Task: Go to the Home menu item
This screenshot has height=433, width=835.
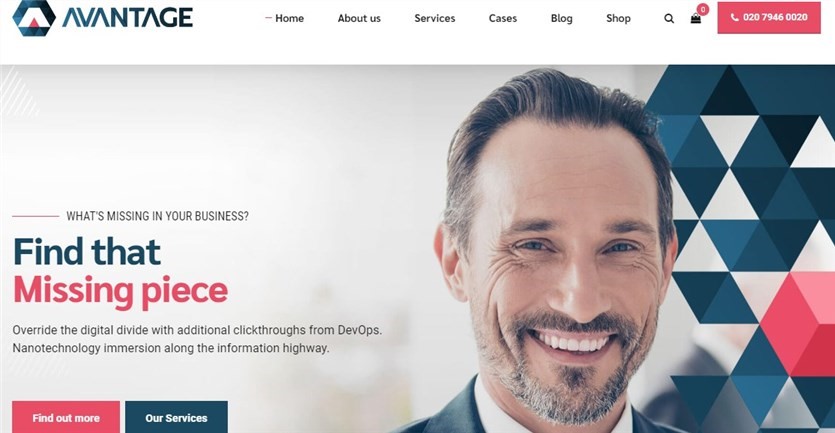Action: point(289,18)
